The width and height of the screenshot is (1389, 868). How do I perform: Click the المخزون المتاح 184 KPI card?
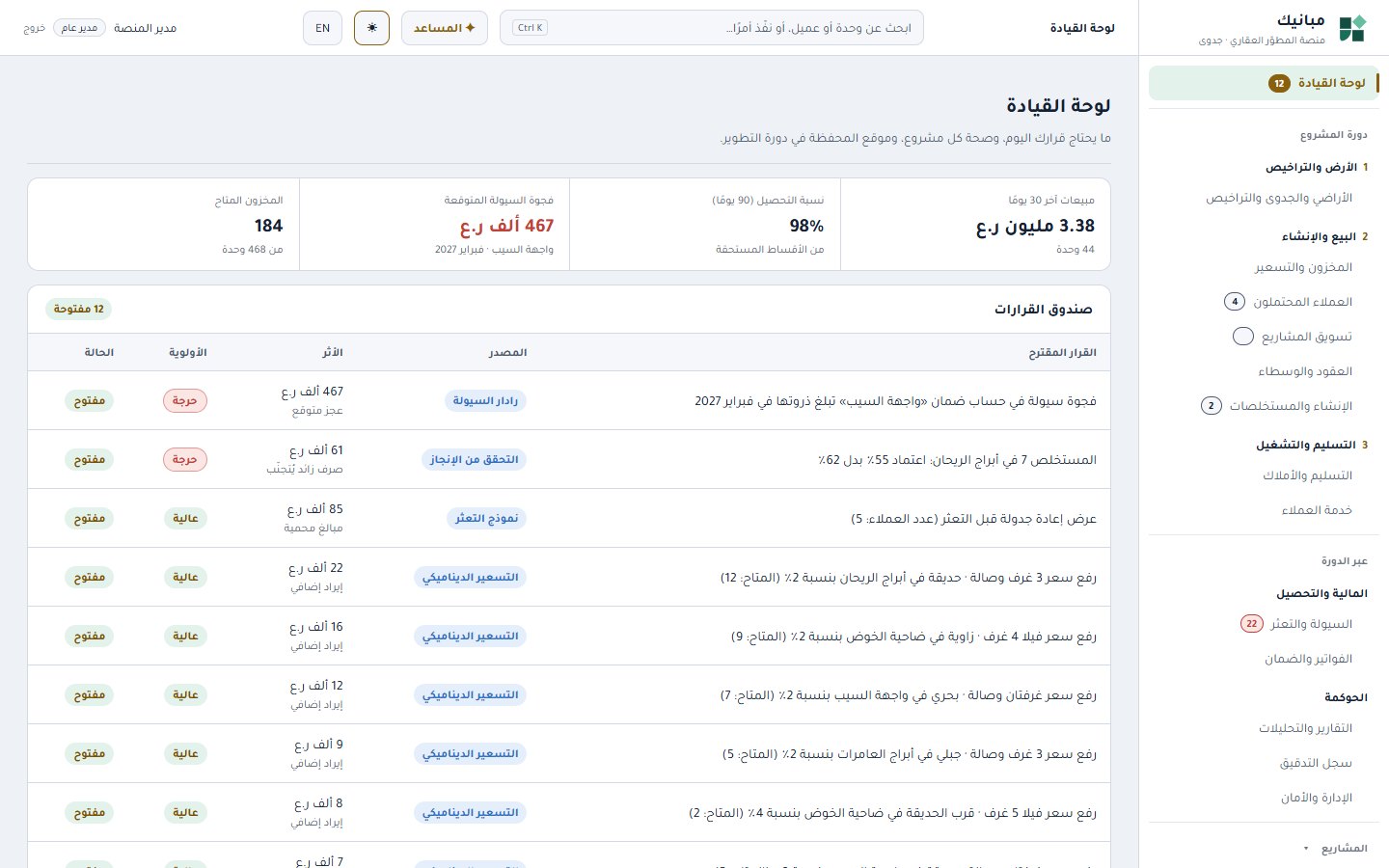point(164,225)
